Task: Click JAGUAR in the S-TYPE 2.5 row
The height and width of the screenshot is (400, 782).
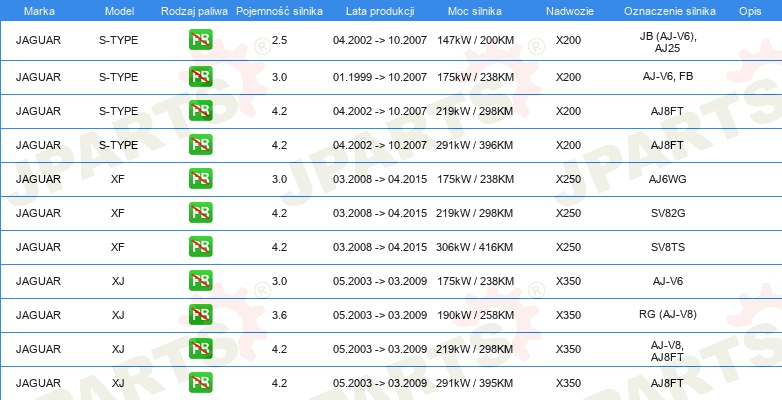Action: tap(38, 40)
